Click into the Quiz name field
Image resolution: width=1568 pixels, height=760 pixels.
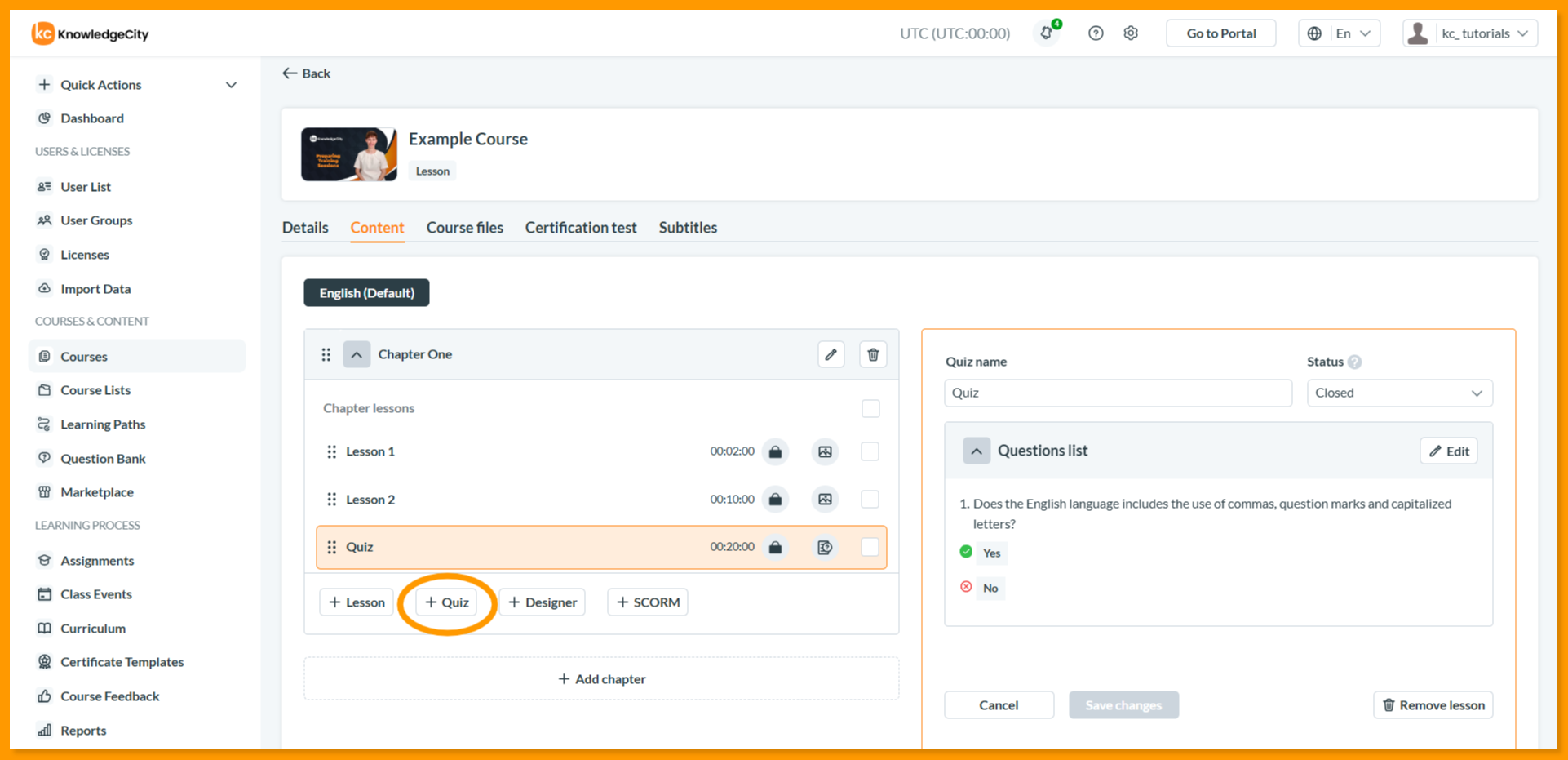coord(1118,393)
